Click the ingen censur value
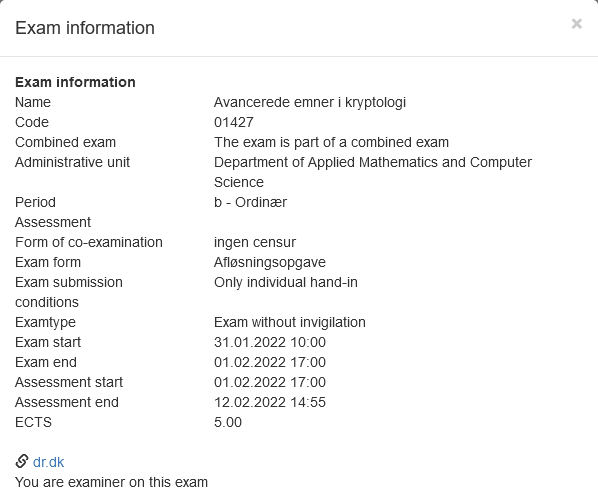The image size is (598, 499). click(x=255, y=242)
